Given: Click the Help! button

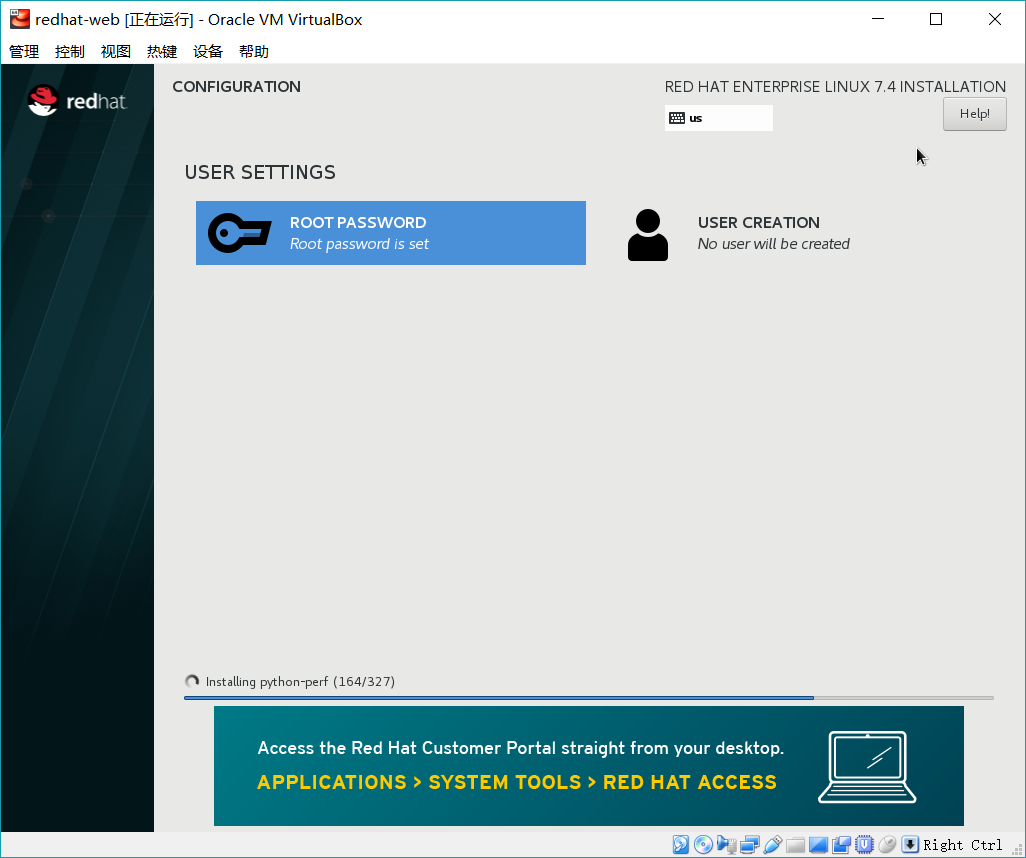Looking at the screenshot, I should point(974,114).
